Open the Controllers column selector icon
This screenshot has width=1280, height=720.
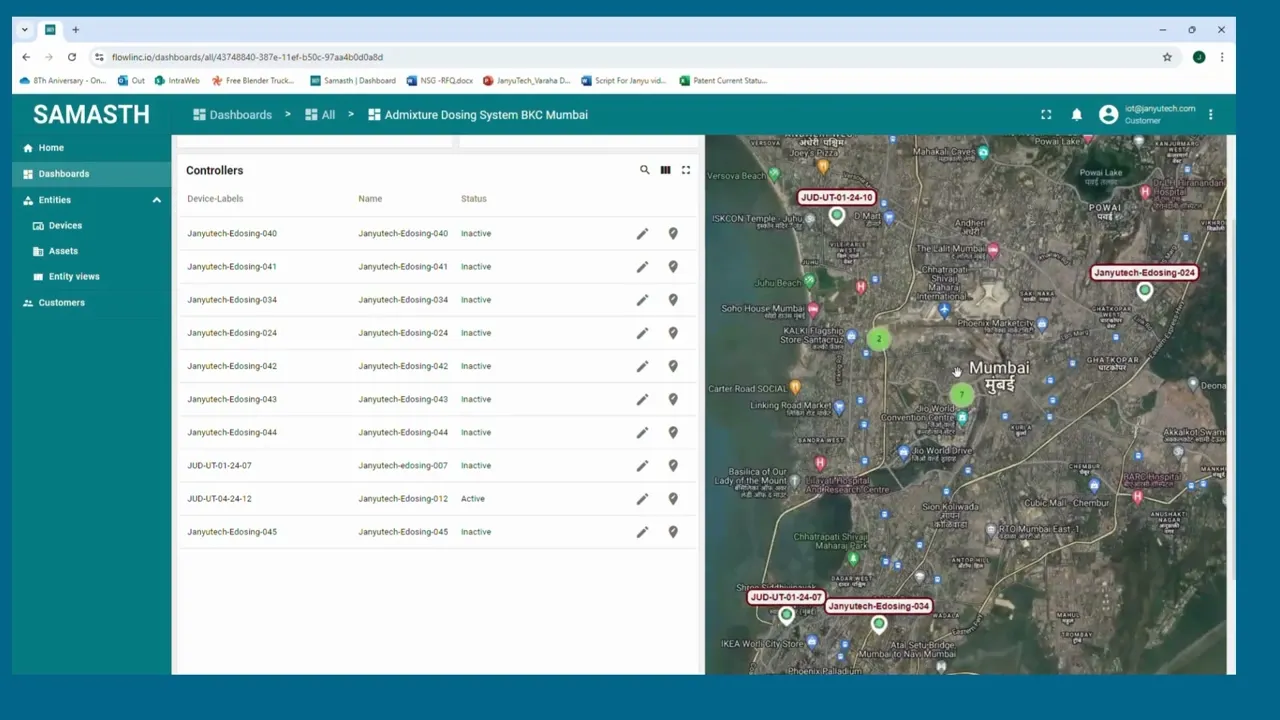point(665,170)
